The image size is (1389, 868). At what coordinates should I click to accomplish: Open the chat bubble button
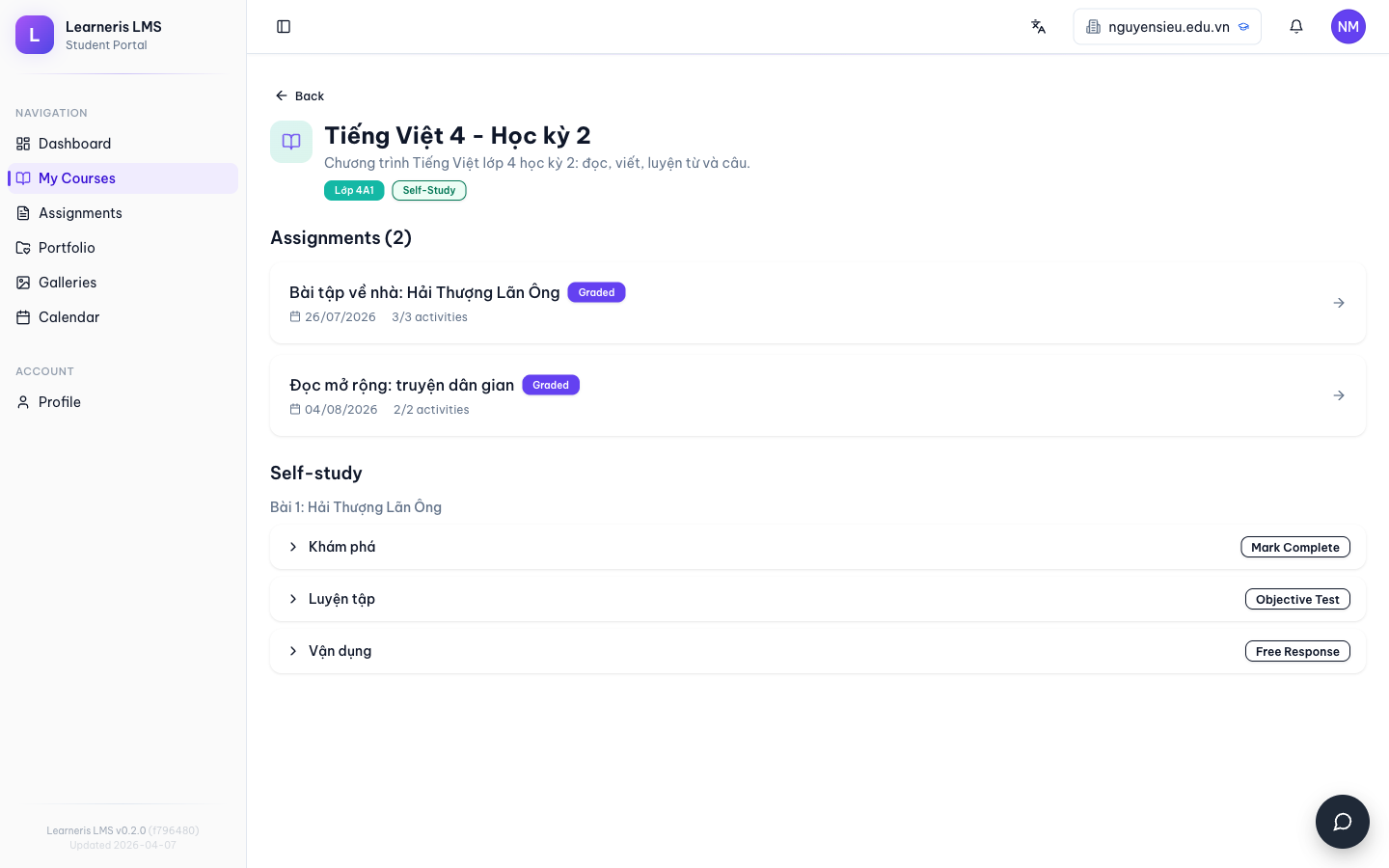point(1343,822)
